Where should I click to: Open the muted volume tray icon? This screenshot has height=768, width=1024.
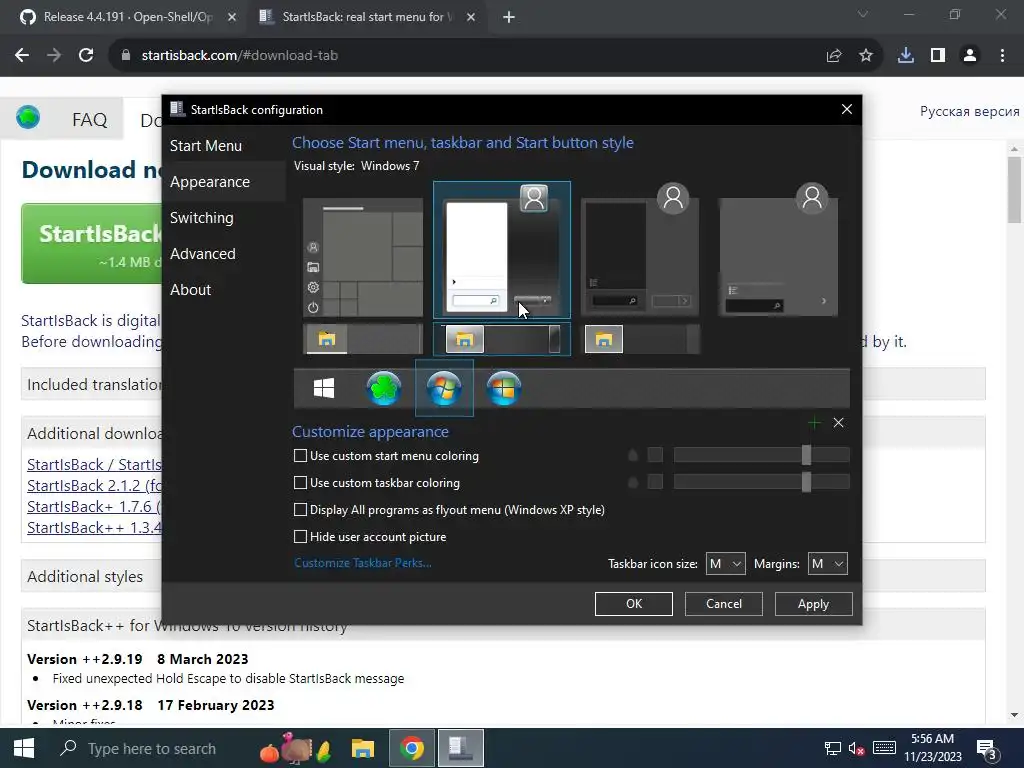pyautogui.click(x=856, y=748)
